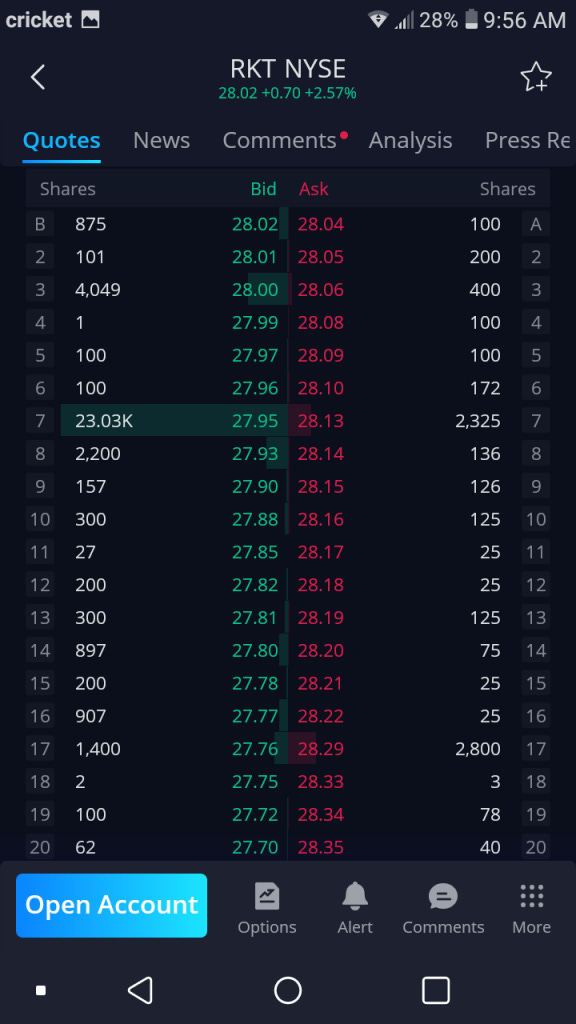Image resolution: width=576 pixels, height=1024 pixels.
Task: Select the ask price 28.20
Action: coord(321,650)
